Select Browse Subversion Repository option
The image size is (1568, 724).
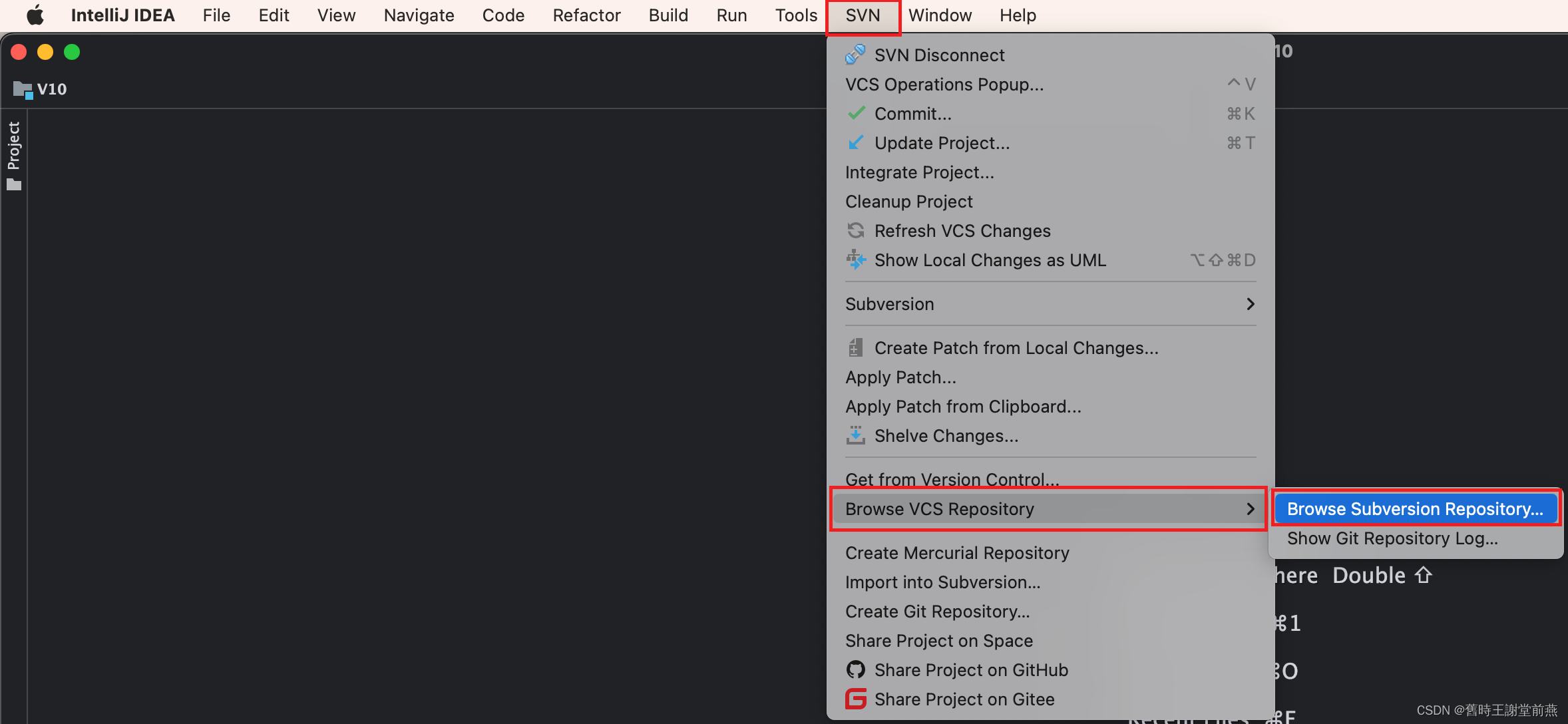(1415, 509)
